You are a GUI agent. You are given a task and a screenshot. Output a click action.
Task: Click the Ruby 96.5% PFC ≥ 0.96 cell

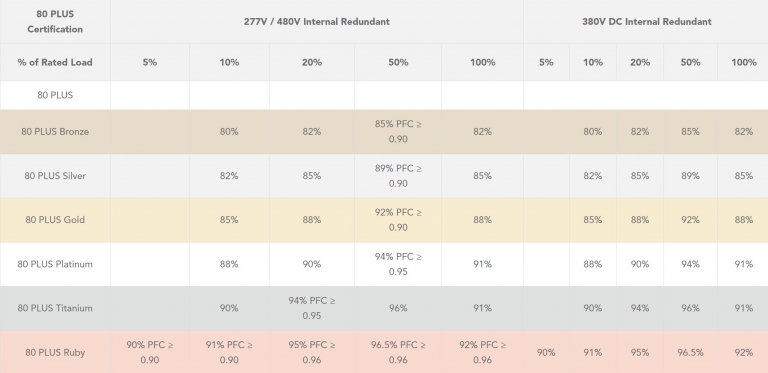[398, 352]
